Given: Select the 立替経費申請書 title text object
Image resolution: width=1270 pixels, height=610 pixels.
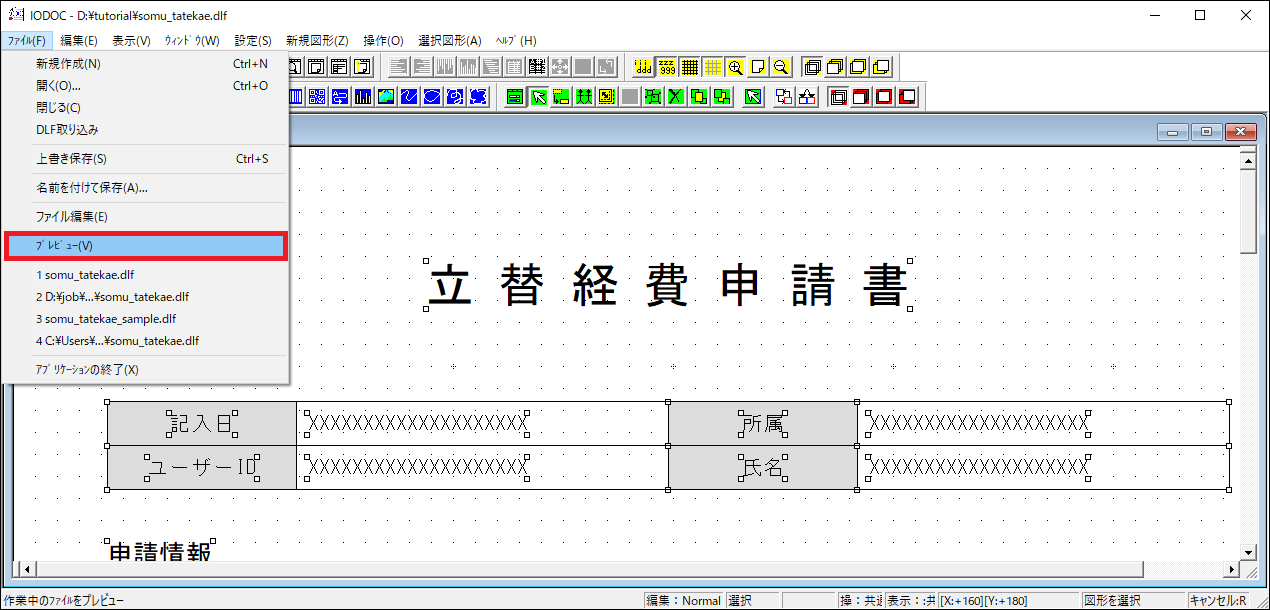Looking at the screenshot, I should (x=668, y=285).
